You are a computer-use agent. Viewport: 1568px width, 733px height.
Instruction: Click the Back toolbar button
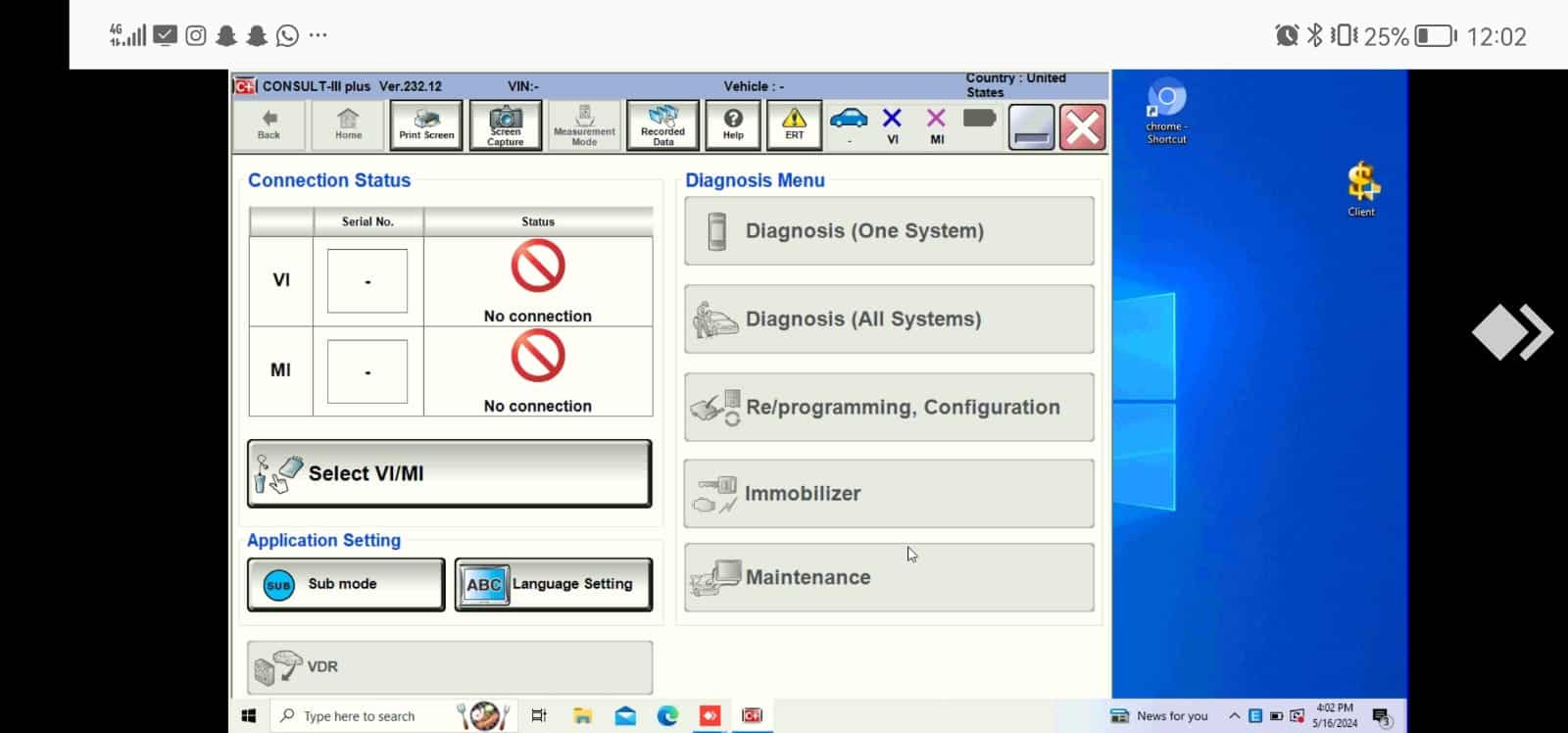click(x=269, y=125)
